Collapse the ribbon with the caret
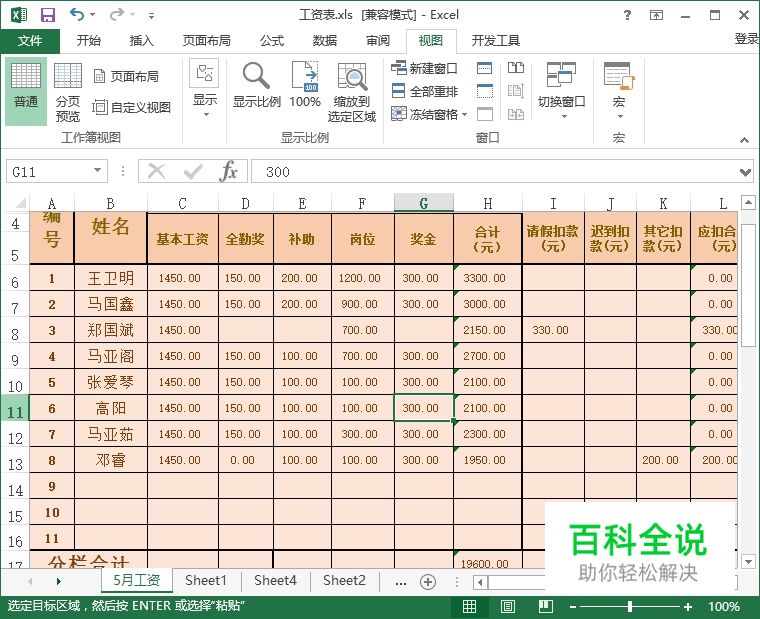 pos(744,140)
